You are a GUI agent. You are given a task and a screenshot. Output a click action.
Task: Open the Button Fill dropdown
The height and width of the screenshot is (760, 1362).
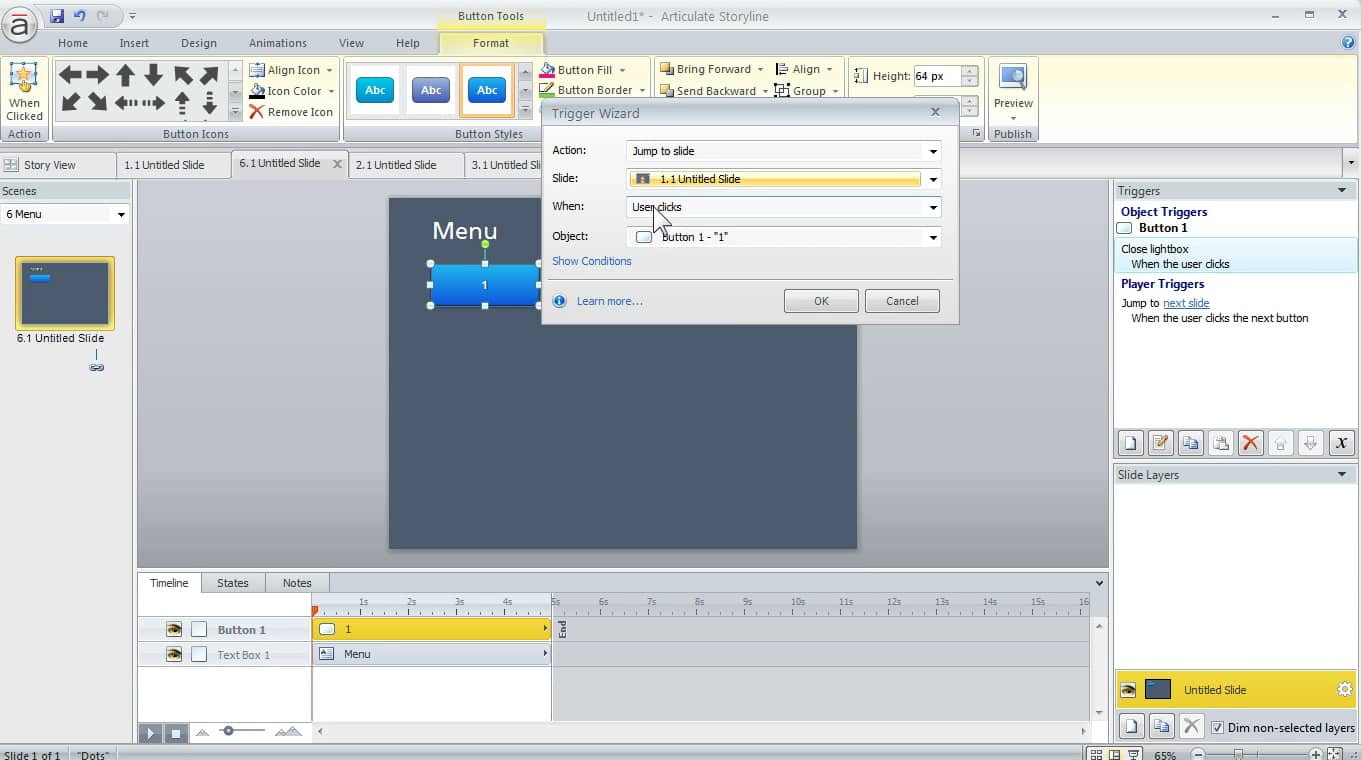click(622, 70)
